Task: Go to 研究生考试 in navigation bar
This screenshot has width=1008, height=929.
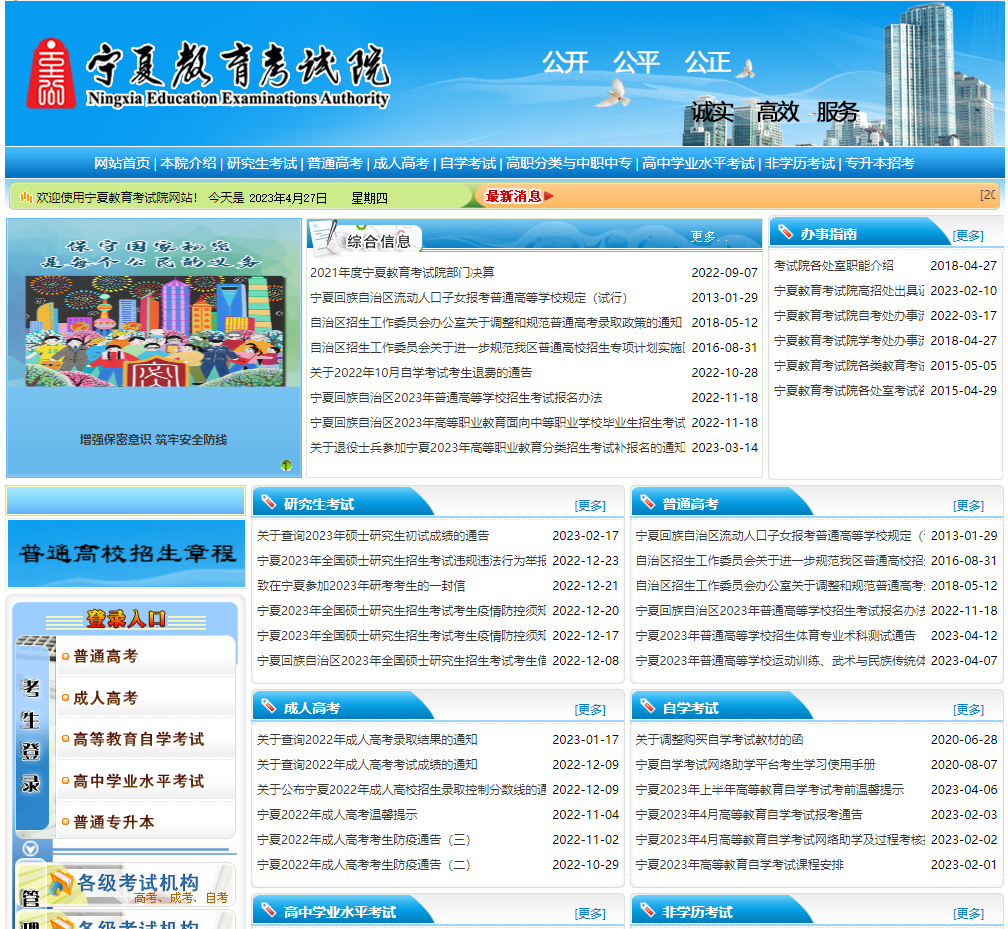Action: (x=262, y=163)
